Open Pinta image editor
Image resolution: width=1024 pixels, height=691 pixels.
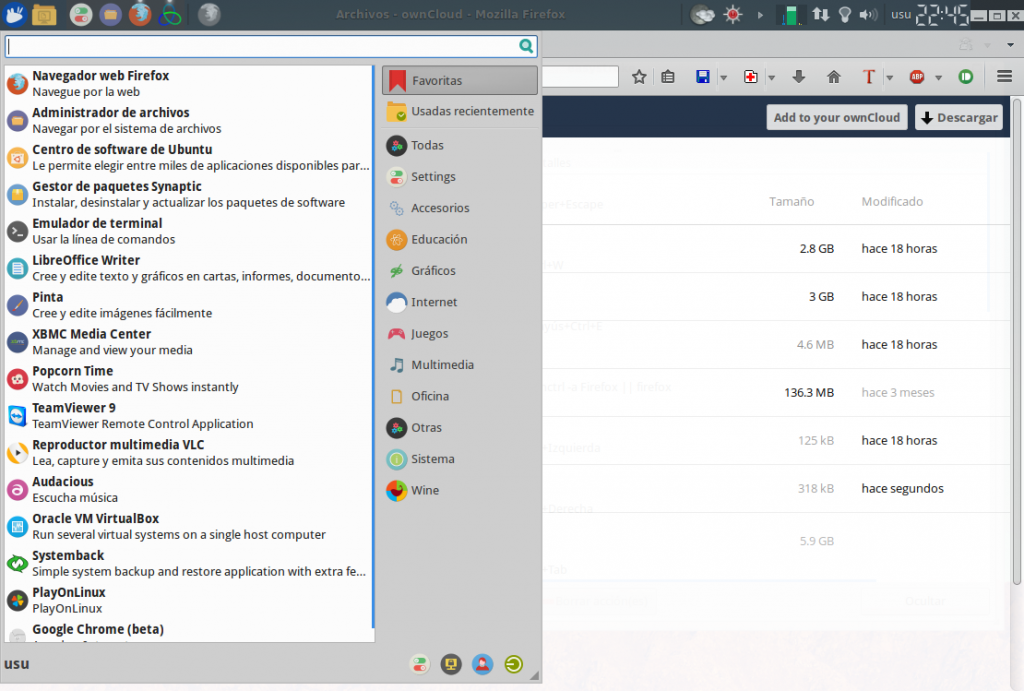189,305
